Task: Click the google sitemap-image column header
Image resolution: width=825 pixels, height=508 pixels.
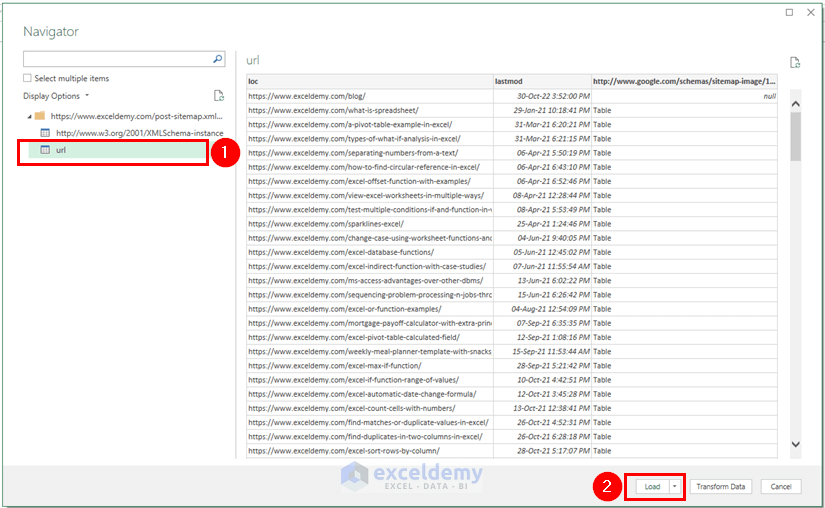Action: pos(684,81)
